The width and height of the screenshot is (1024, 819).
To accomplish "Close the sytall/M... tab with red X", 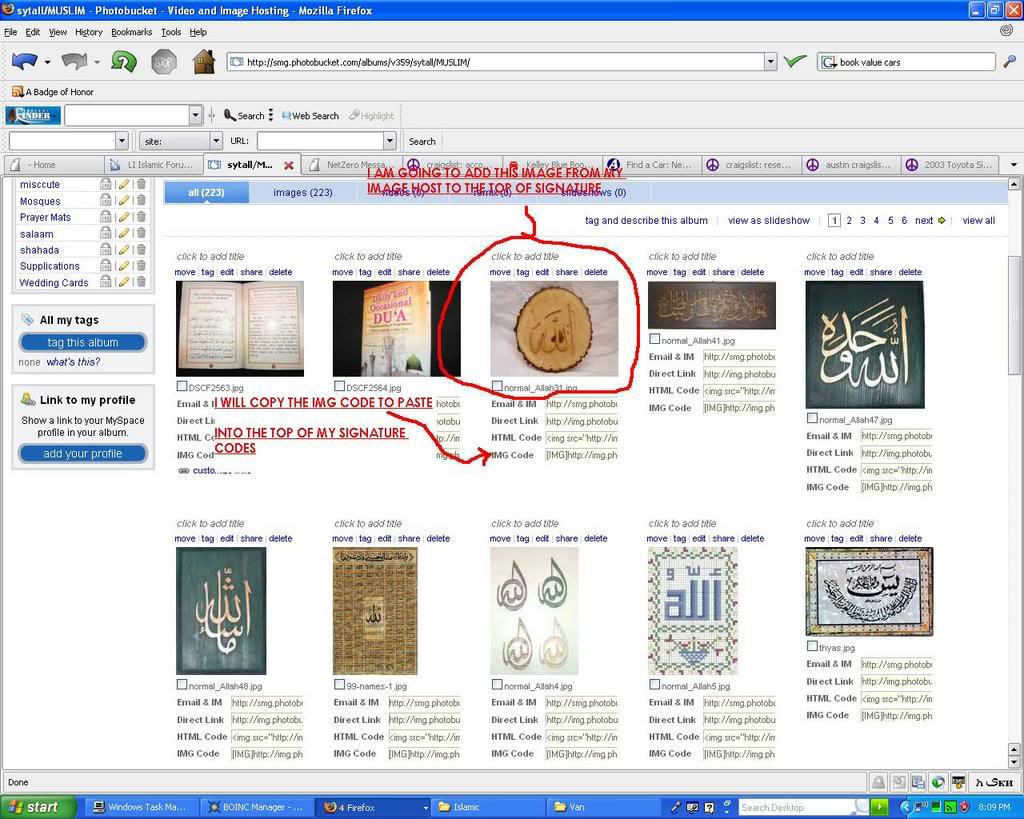I will (x=288, y=165).
